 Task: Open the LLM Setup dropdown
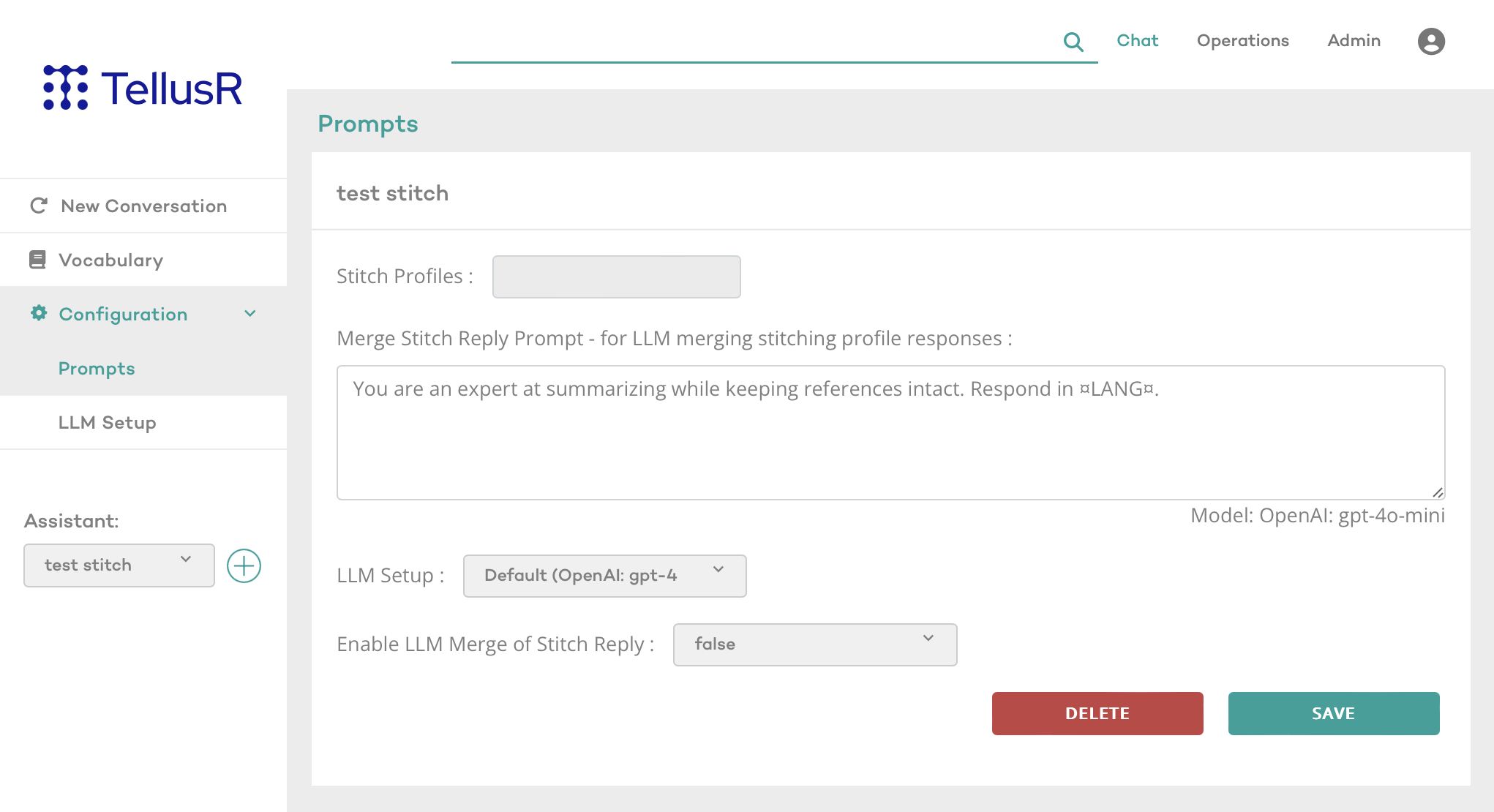[x=604, y=576]
